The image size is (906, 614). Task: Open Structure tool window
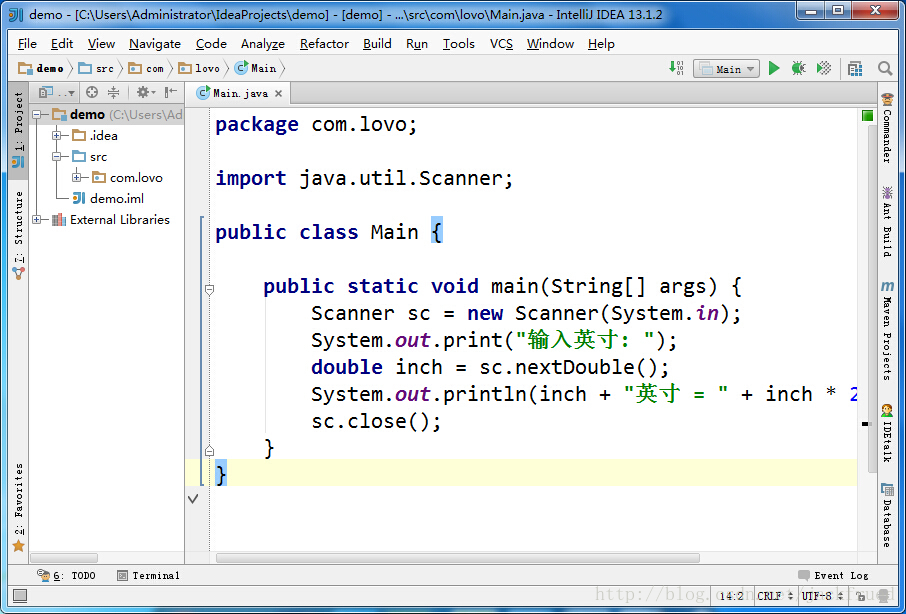(18, 236)
